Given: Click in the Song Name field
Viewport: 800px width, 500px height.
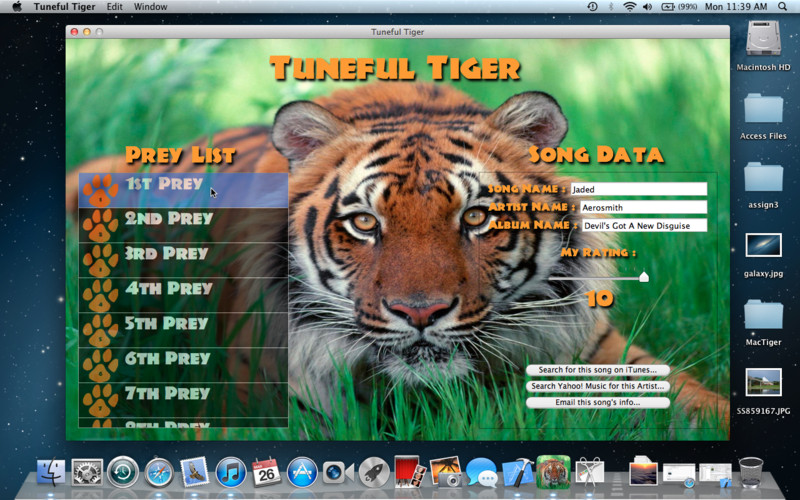Looking at the screenshot, I should tap(639, 189).
